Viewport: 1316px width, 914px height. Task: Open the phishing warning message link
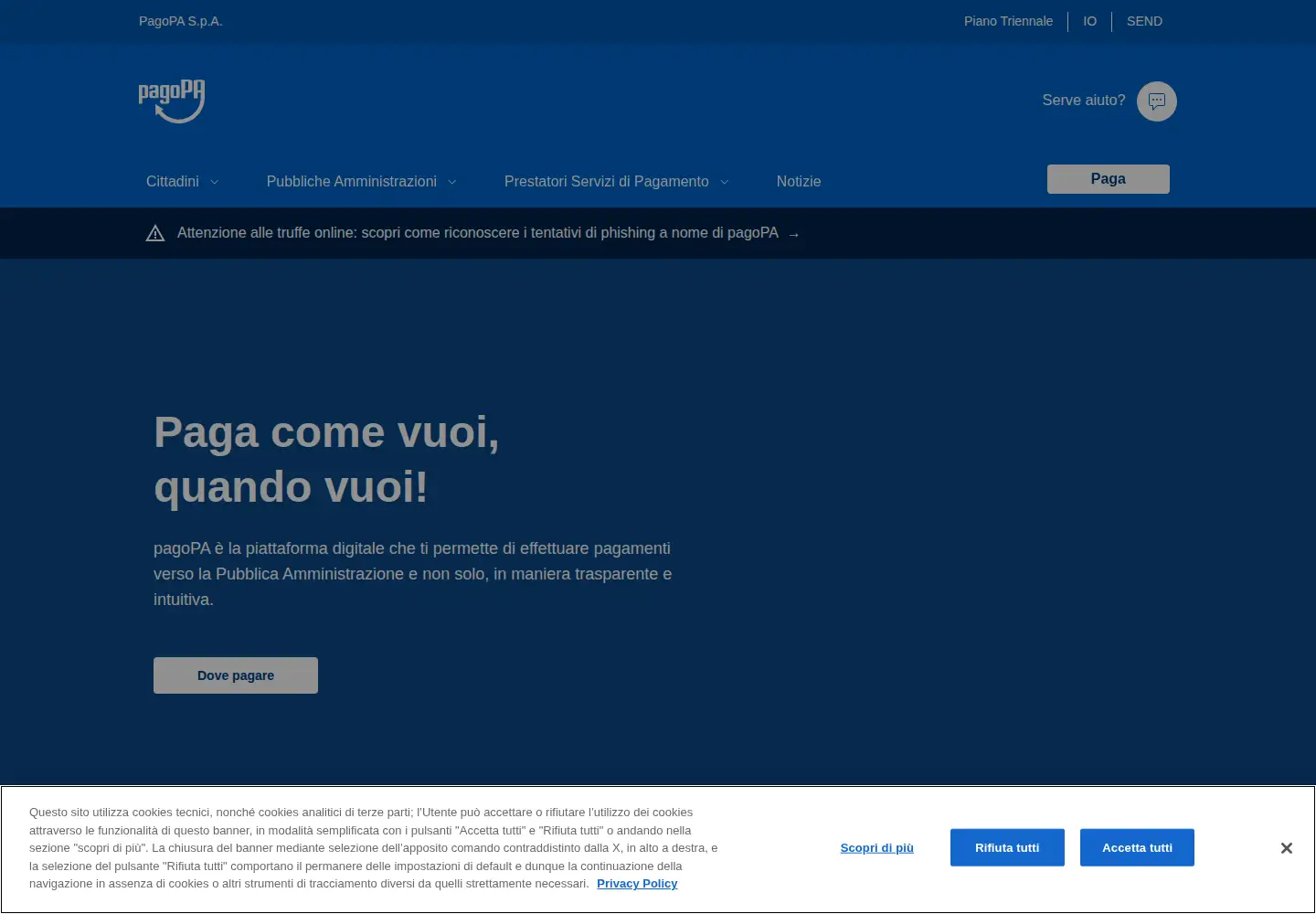tap(478, 233)
